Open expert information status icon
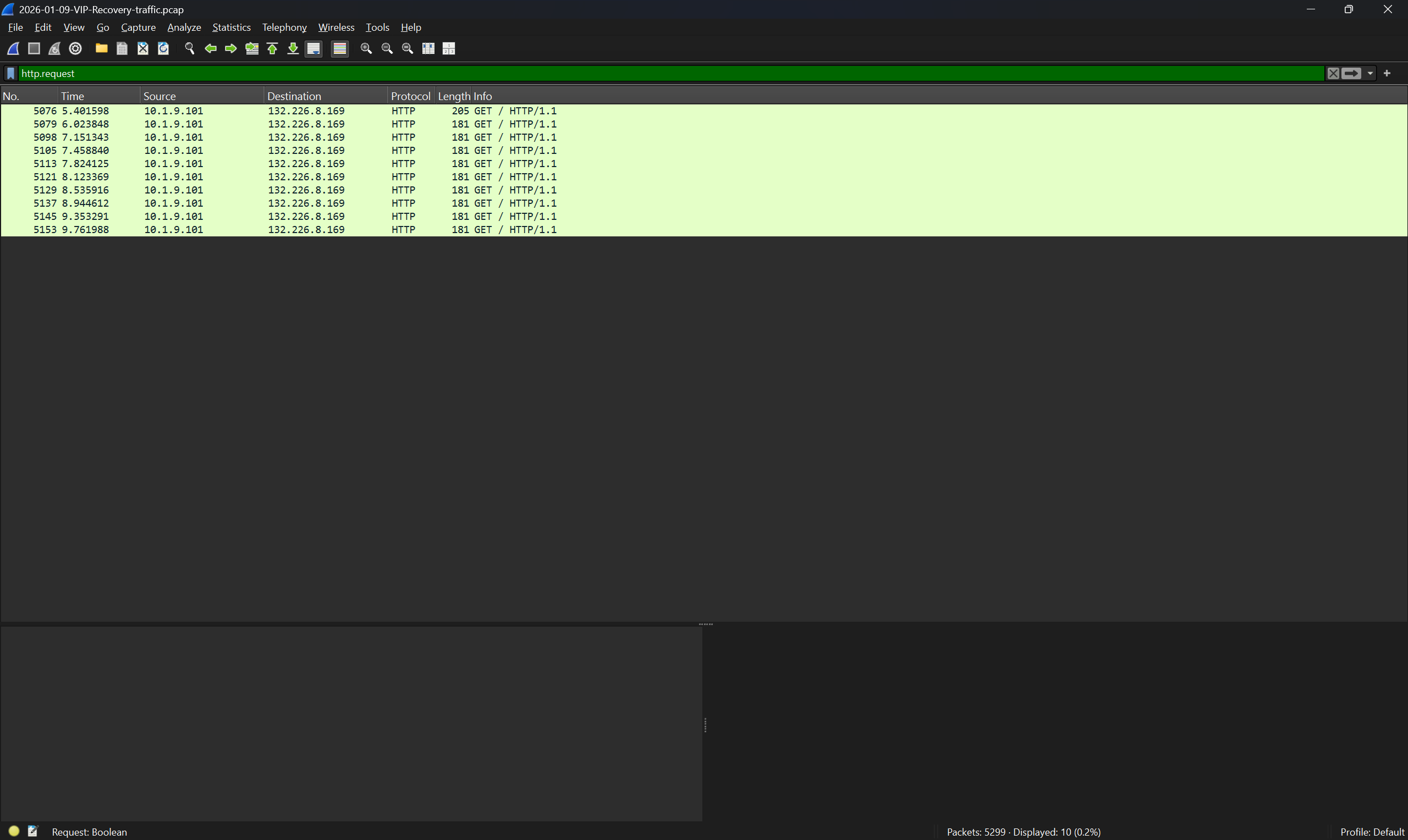This screenshot has width=1408, height=840. pyautogui.click(x=14, y=831)
